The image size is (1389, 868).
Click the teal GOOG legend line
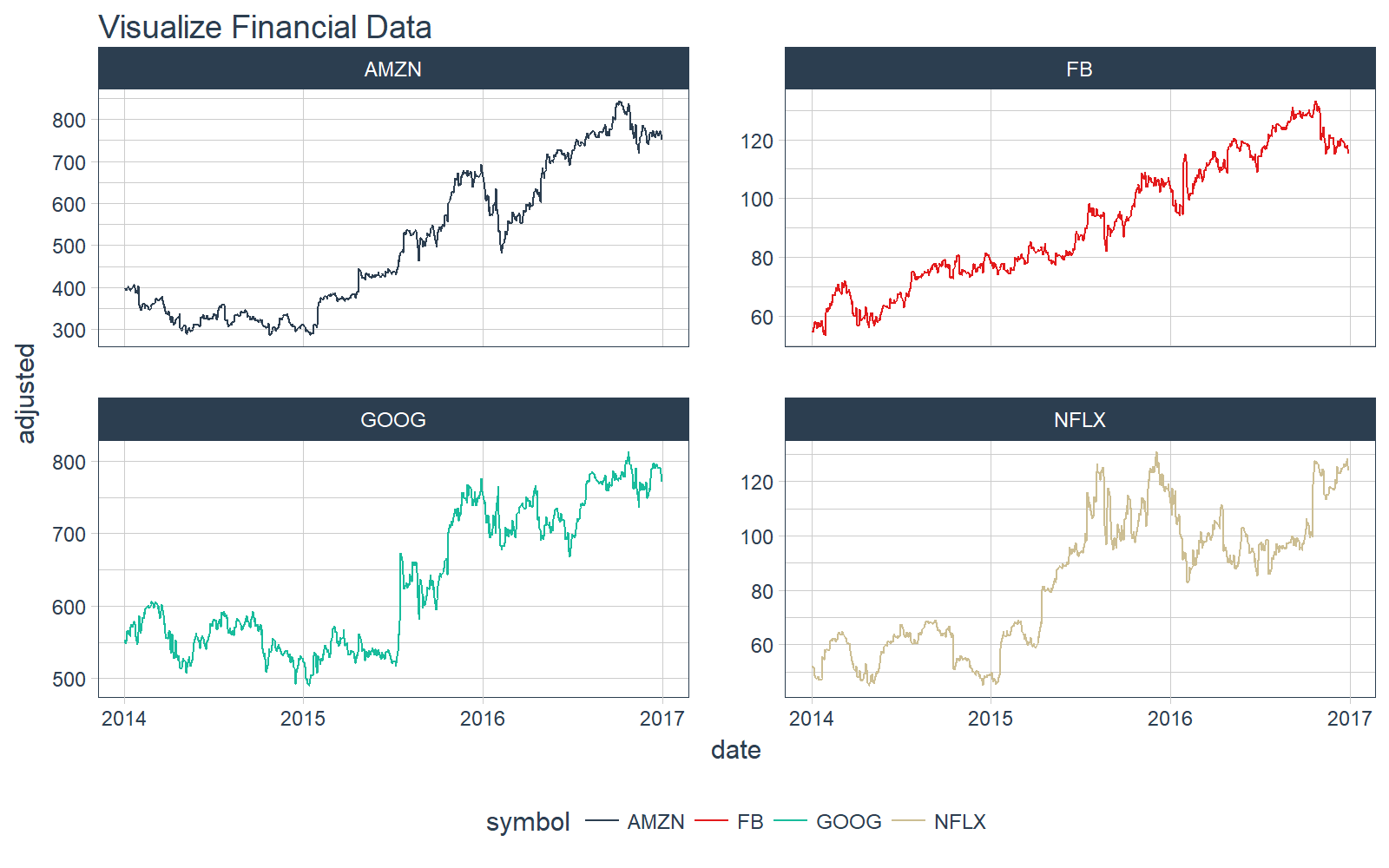tap(790, 821)
